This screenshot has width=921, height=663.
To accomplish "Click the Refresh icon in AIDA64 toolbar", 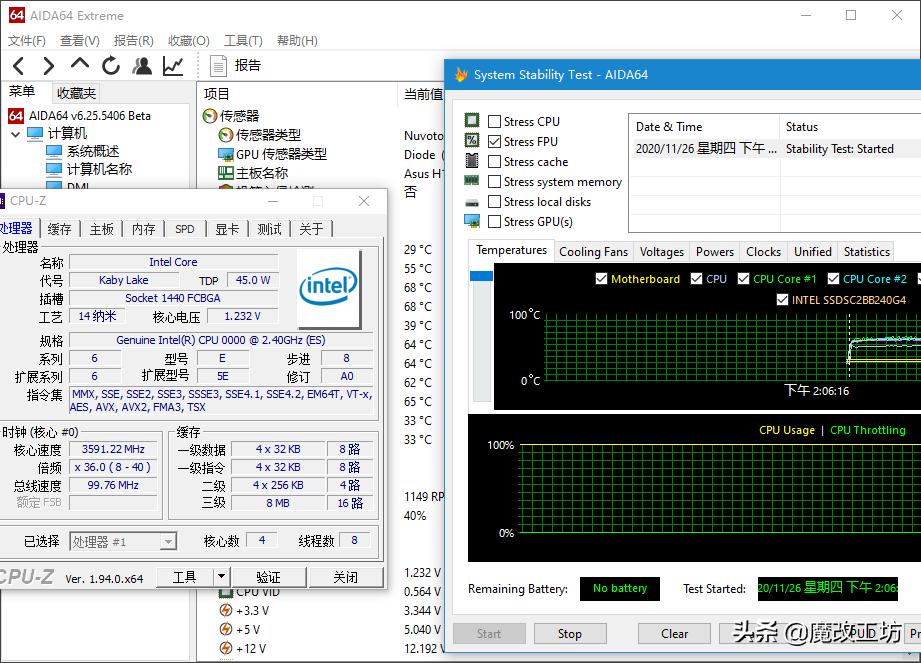I will tap(110, 65).
